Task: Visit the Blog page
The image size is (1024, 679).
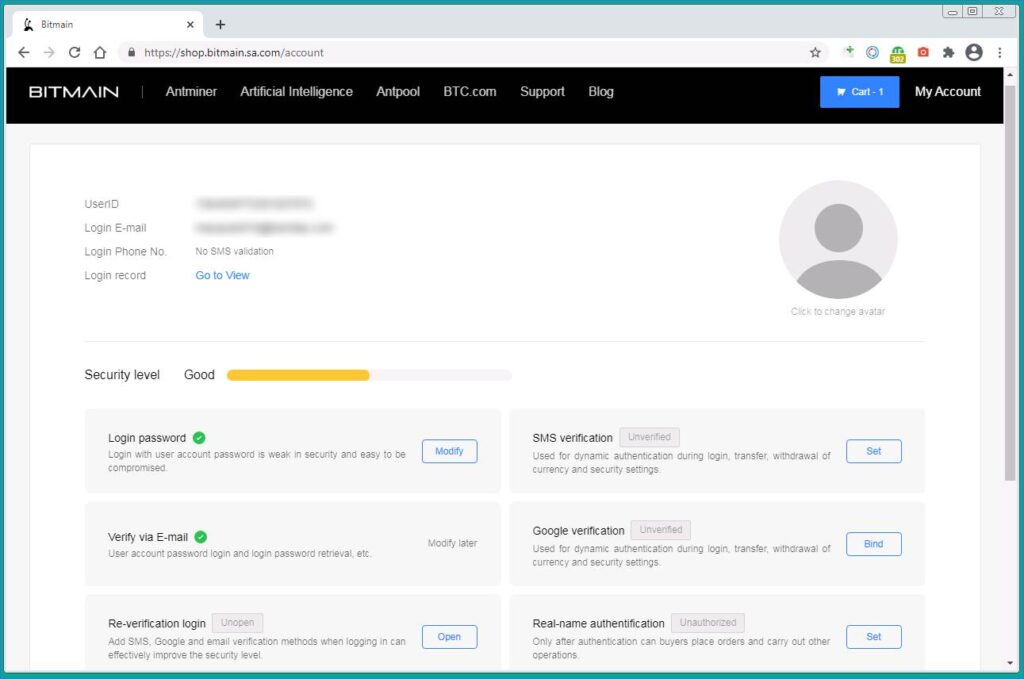Action: point(601,92)
